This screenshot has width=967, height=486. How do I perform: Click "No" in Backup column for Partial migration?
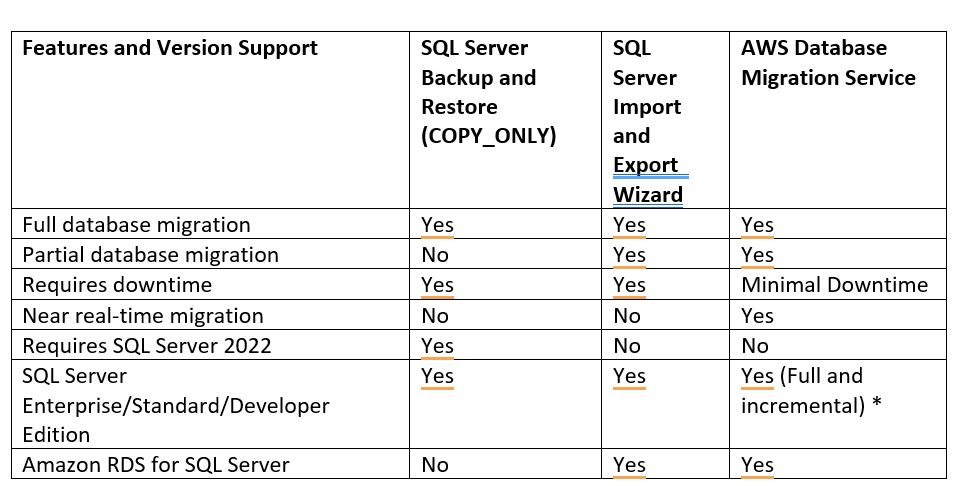pyautogui.click(x=435, y=255)
